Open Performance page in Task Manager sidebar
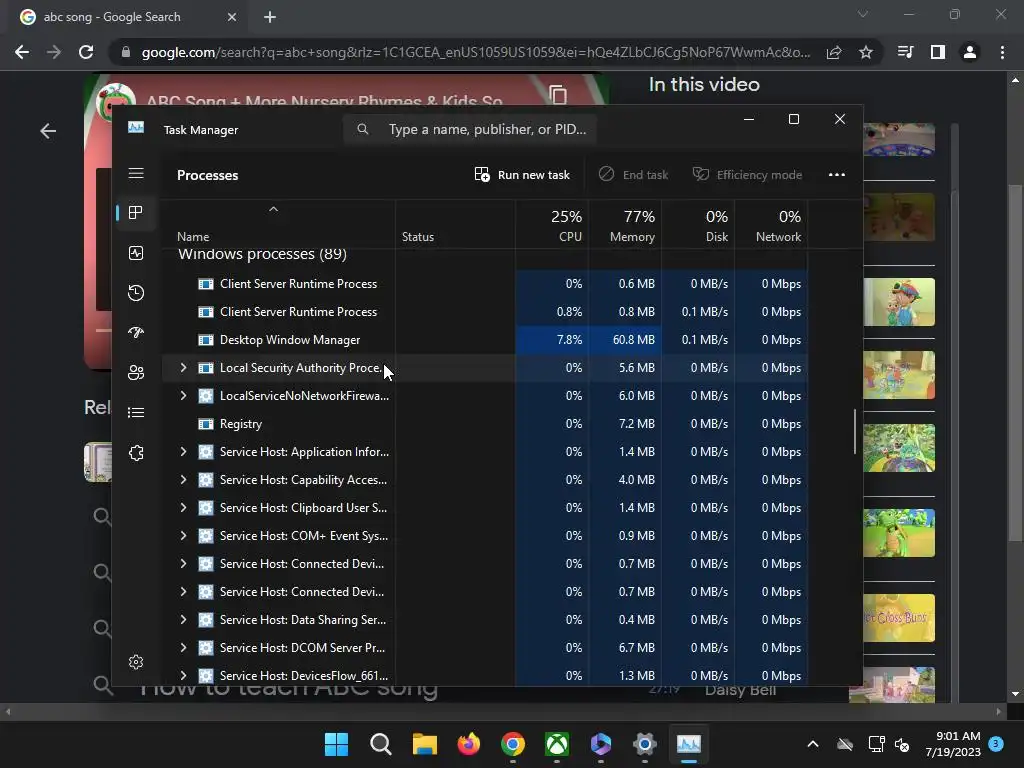 click(136, 253)
